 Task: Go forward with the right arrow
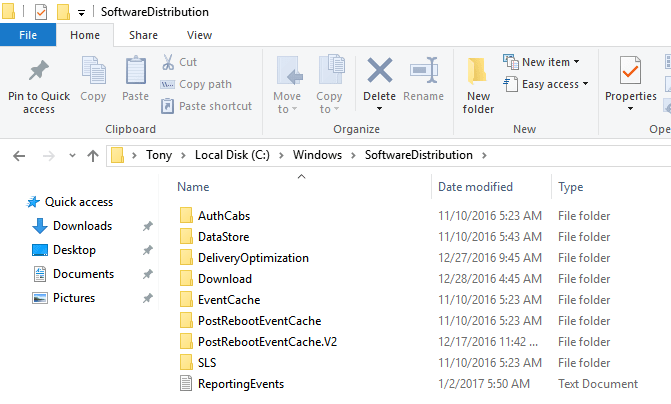(49, 156)
